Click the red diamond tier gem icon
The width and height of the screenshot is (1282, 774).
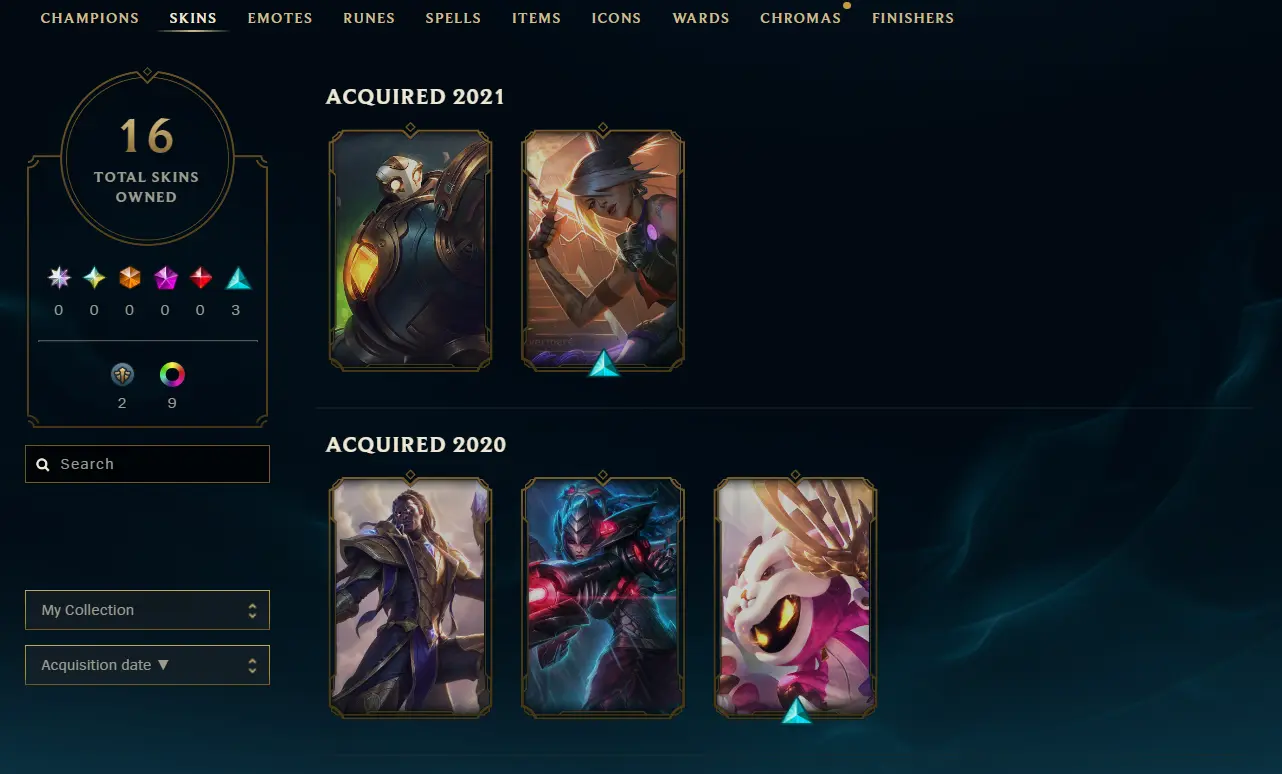(x=201, y=278)
